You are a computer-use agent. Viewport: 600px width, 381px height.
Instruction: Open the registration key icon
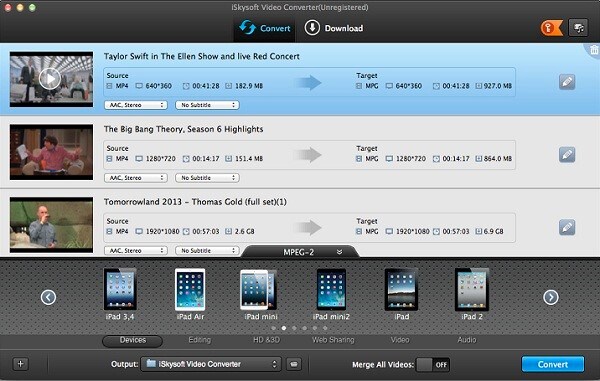pos(551,28)
